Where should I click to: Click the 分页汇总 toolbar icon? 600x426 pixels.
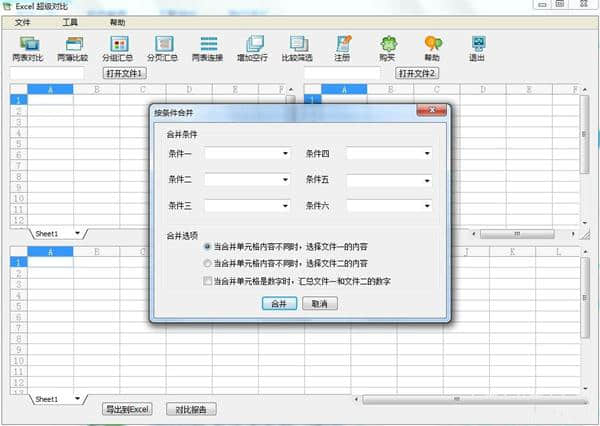(x=161, y=44)
